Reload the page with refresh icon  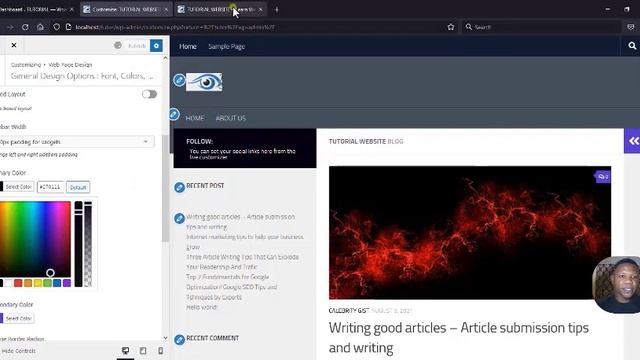click(25, 27)
